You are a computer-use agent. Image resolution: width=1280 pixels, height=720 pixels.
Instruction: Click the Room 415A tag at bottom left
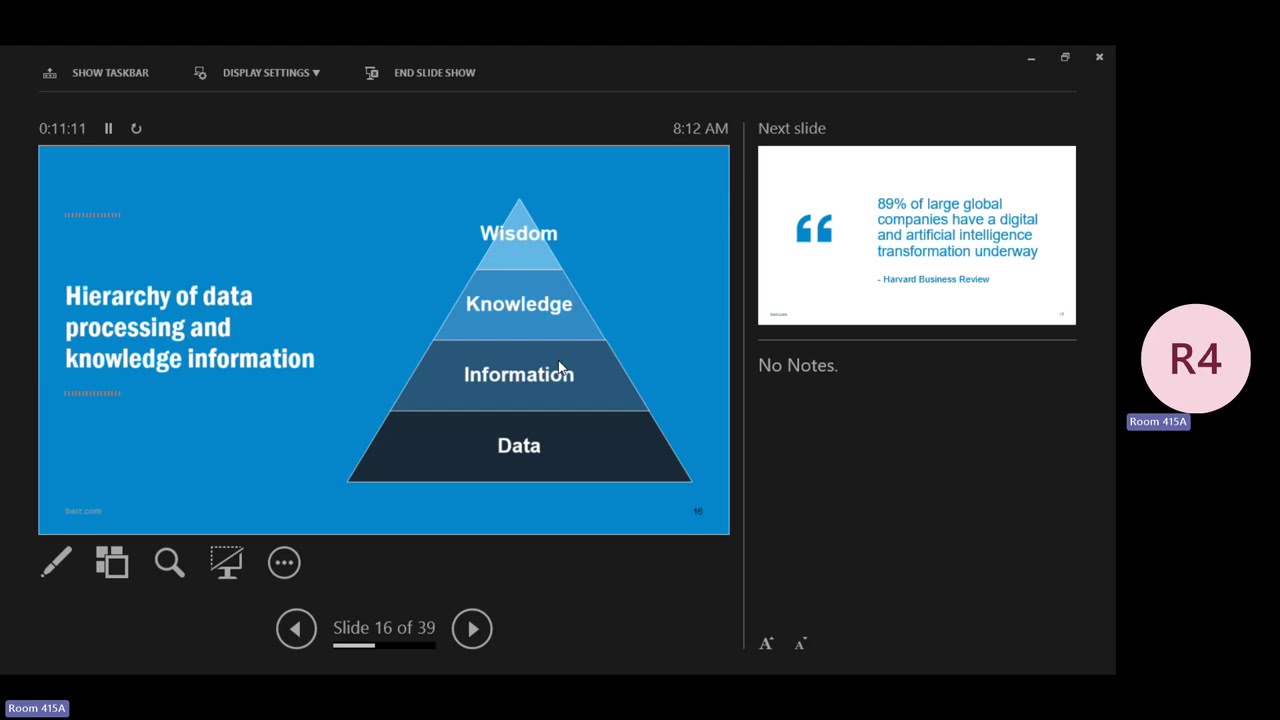[x=37, y=708]
